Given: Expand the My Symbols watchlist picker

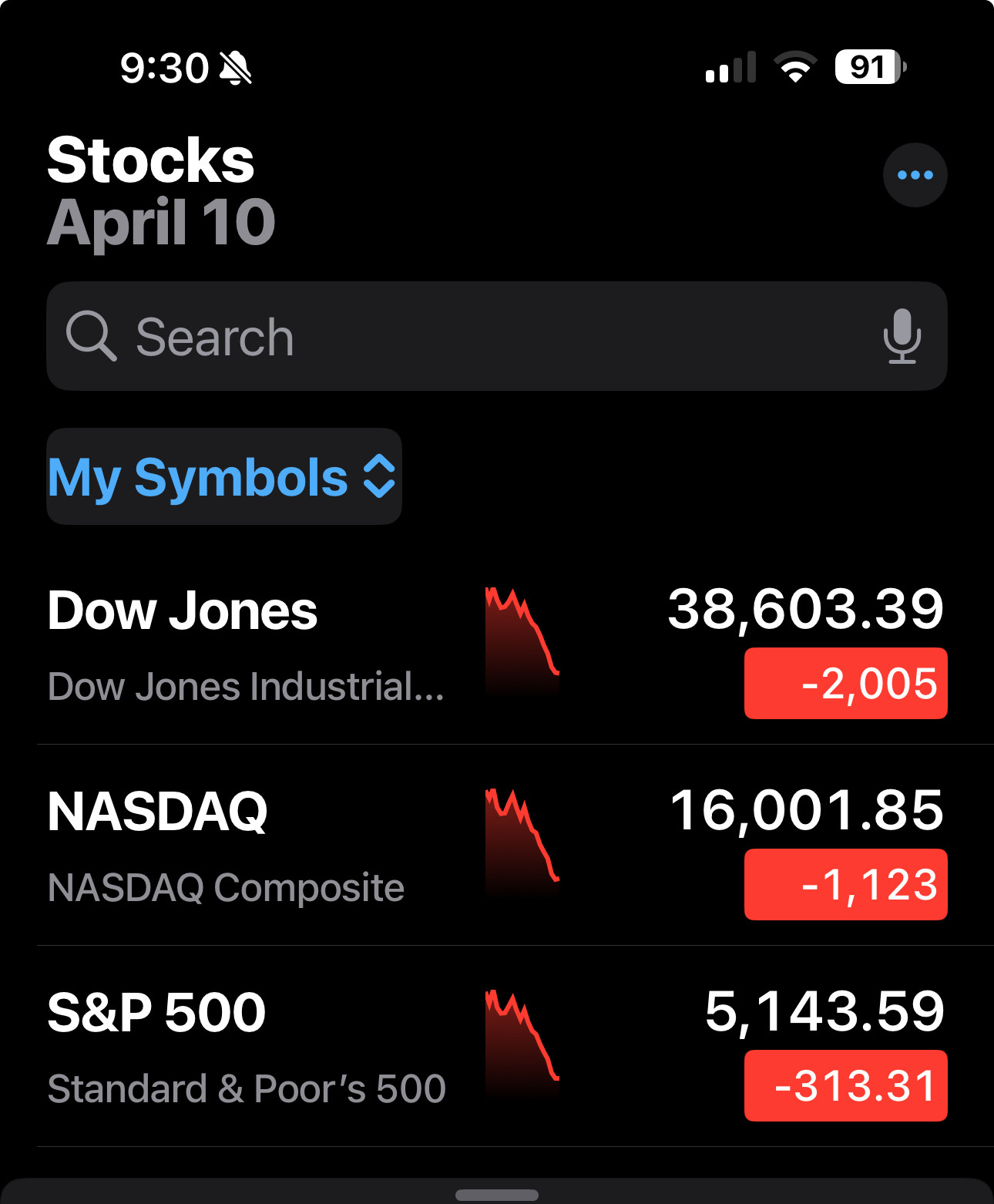Looking at the screenshot, I should pos(224,476).
